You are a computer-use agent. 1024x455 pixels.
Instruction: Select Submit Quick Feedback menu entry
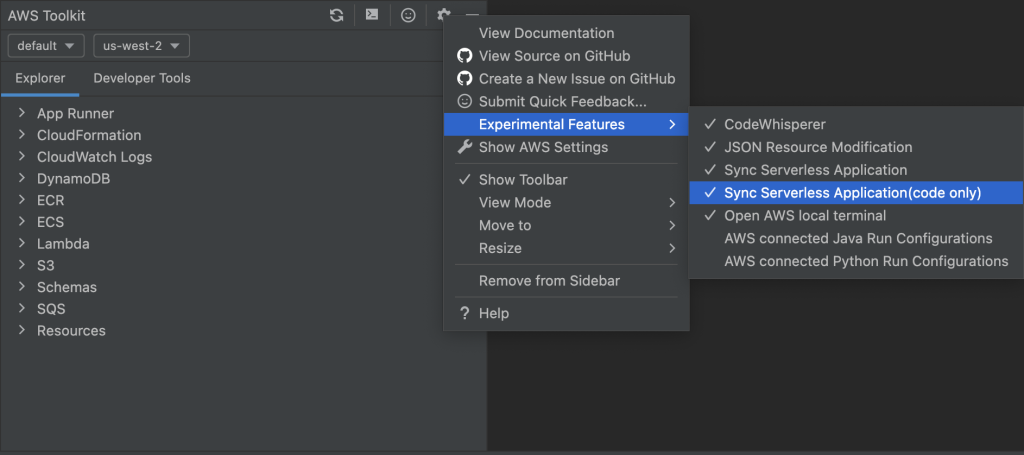point(566,101)
